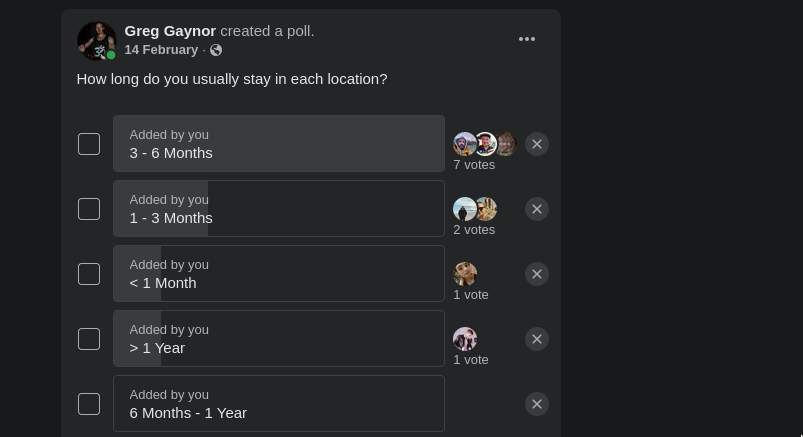View the 7 votes voter list
Image resolution: width=803 pixels, height=437 pixels.
[474, 165]
